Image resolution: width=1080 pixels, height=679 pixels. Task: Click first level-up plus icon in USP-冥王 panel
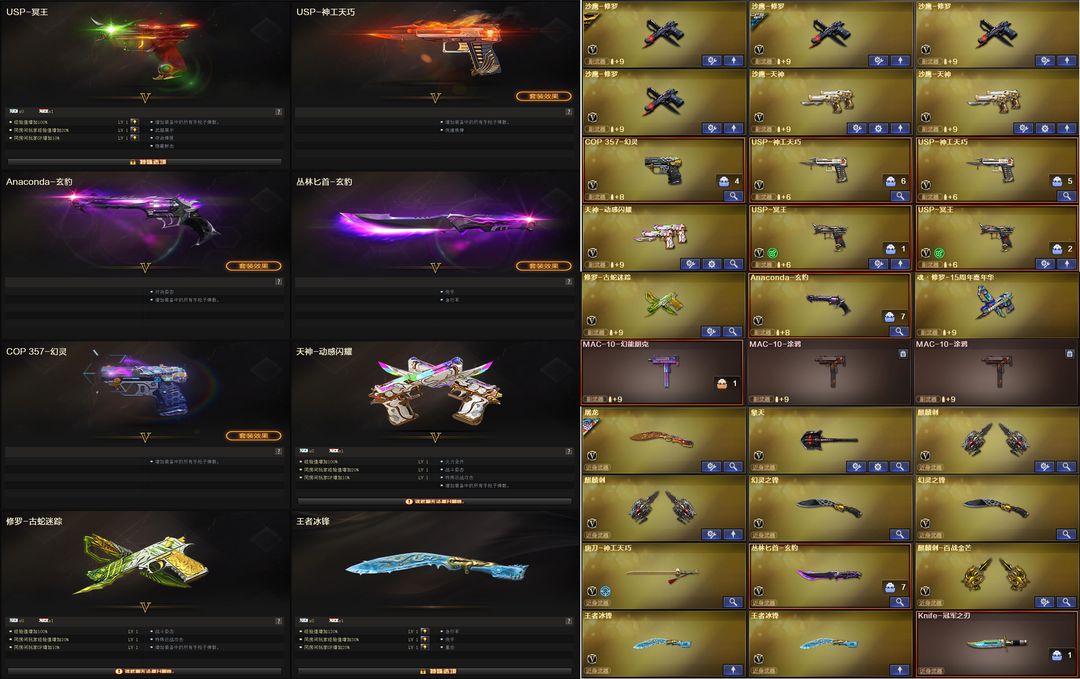click(x=134, y=122)
